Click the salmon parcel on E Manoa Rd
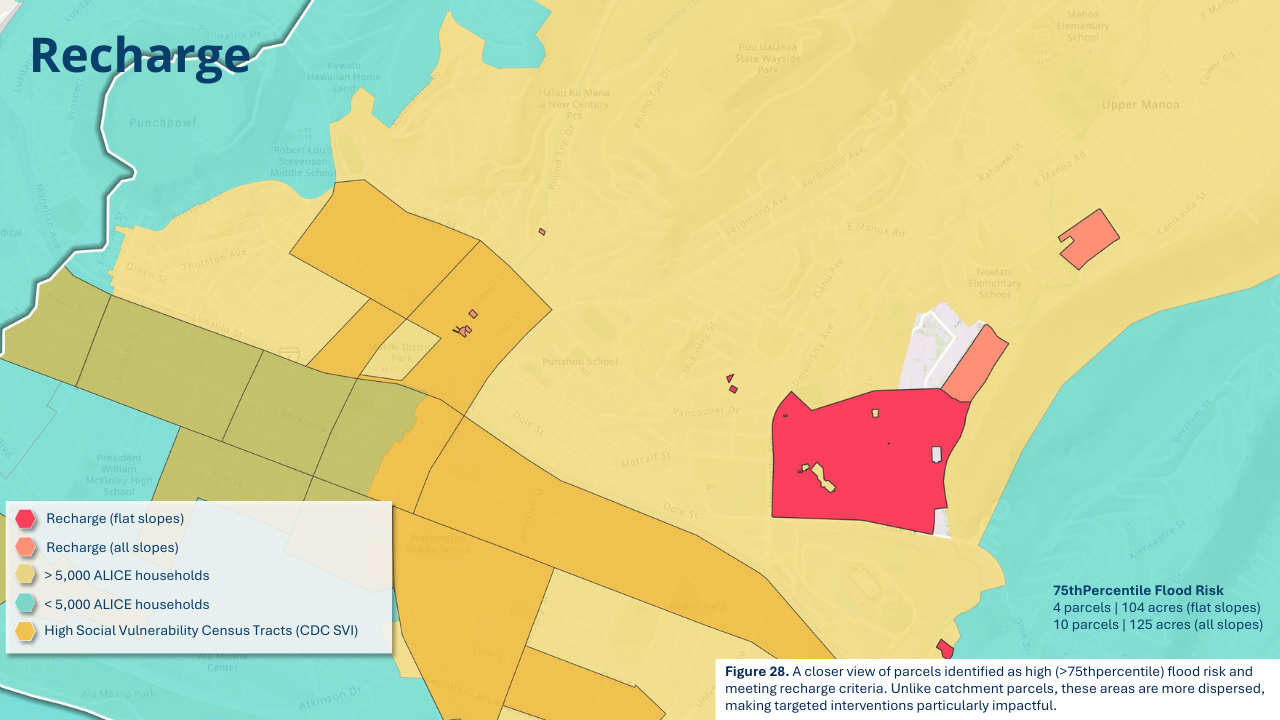 point(1089,239)
